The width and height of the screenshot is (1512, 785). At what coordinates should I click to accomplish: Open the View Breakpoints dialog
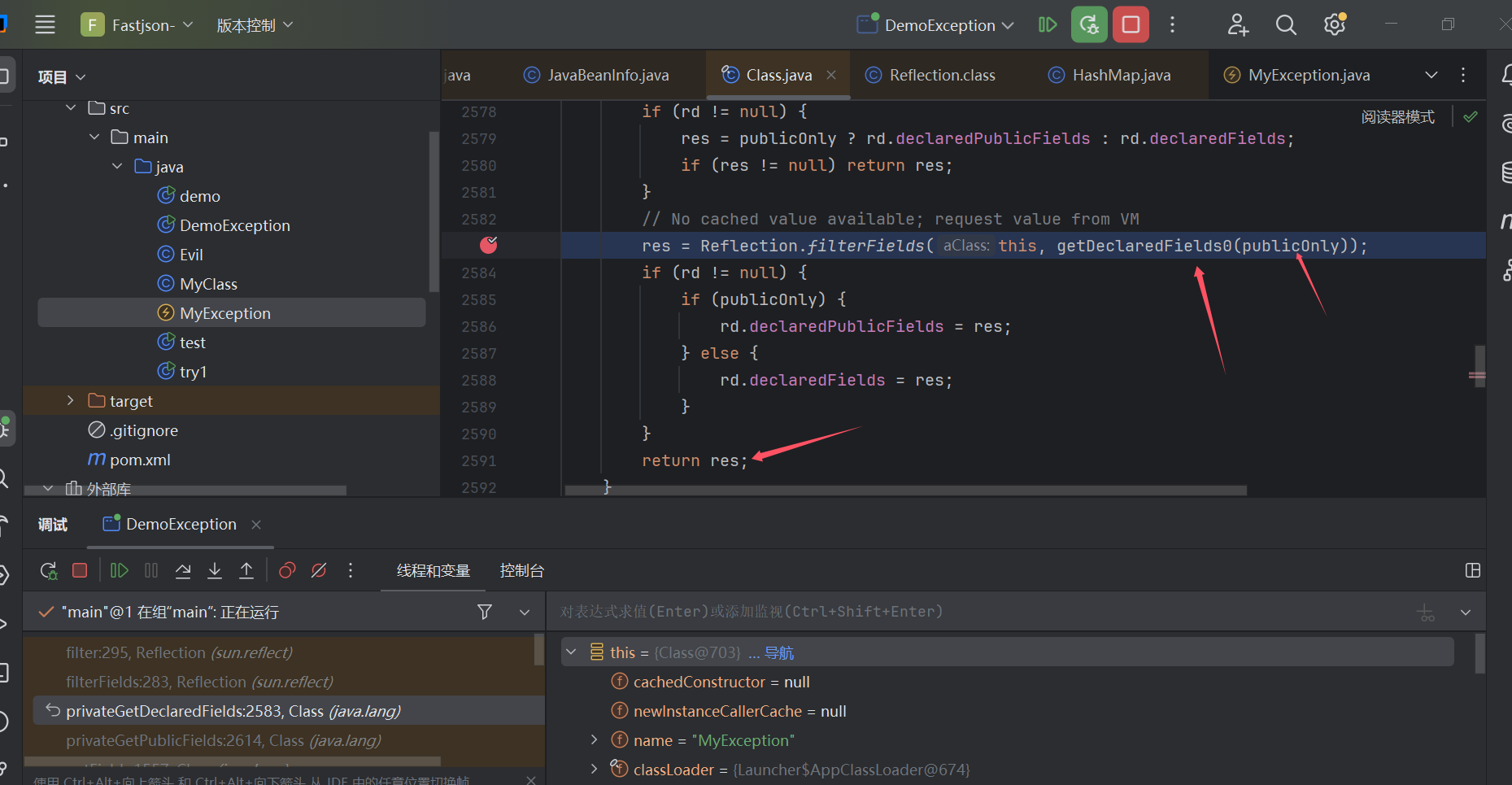click(287, 570)
